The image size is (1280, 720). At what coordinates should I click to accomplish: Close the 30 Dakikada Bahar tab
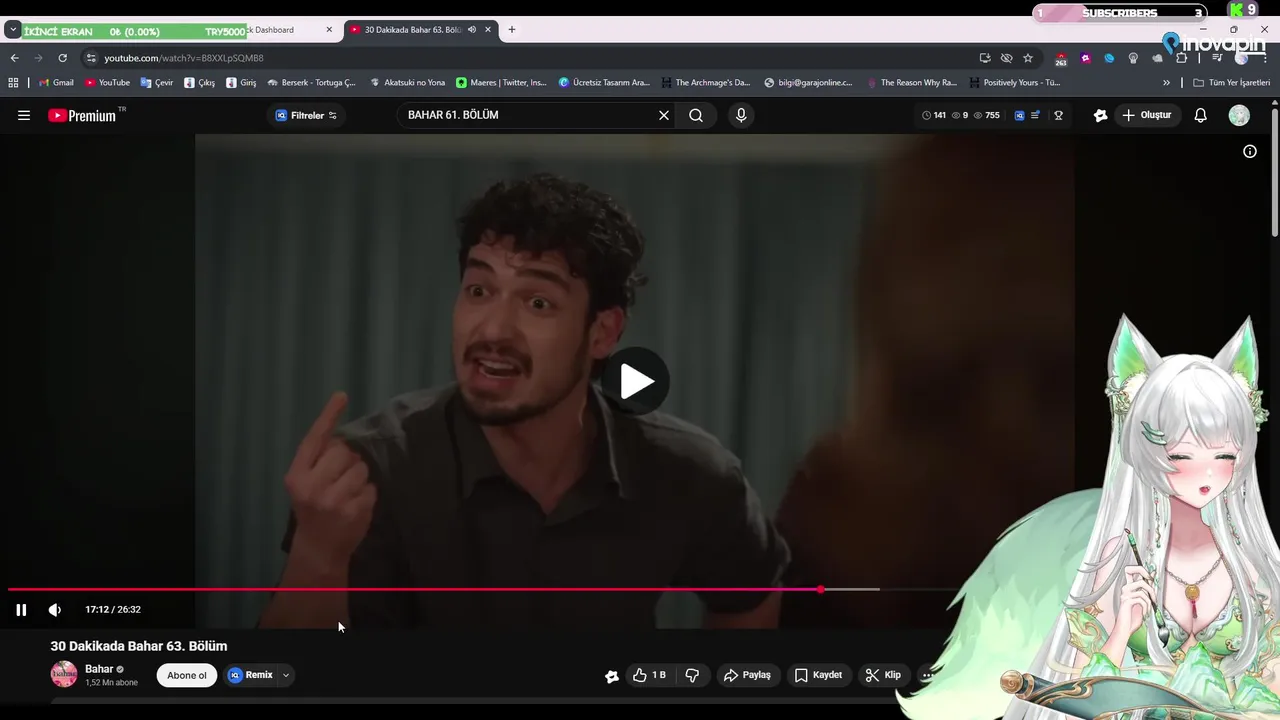click(x=488, y=30)
